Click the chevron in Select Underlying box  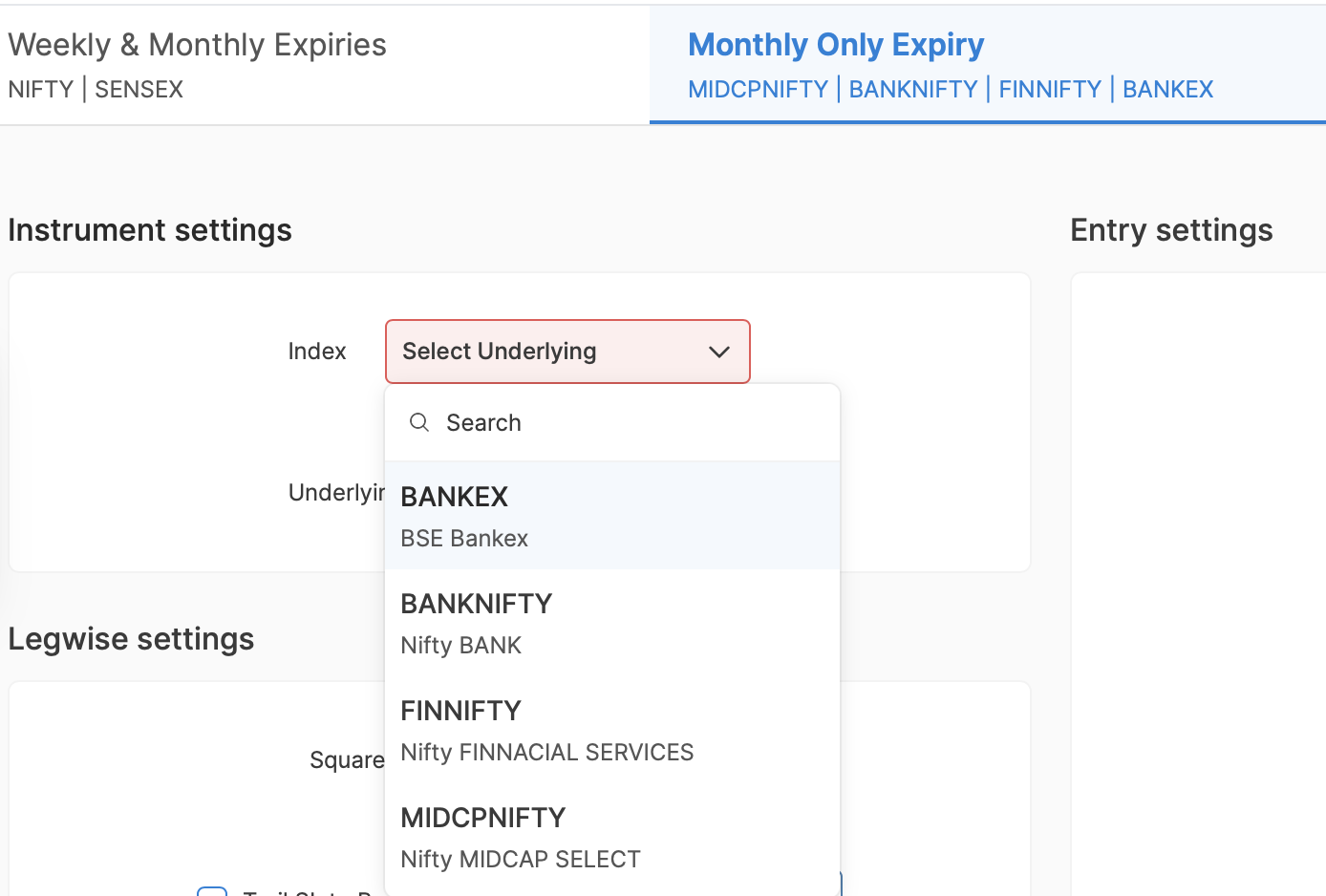[719, 352]
